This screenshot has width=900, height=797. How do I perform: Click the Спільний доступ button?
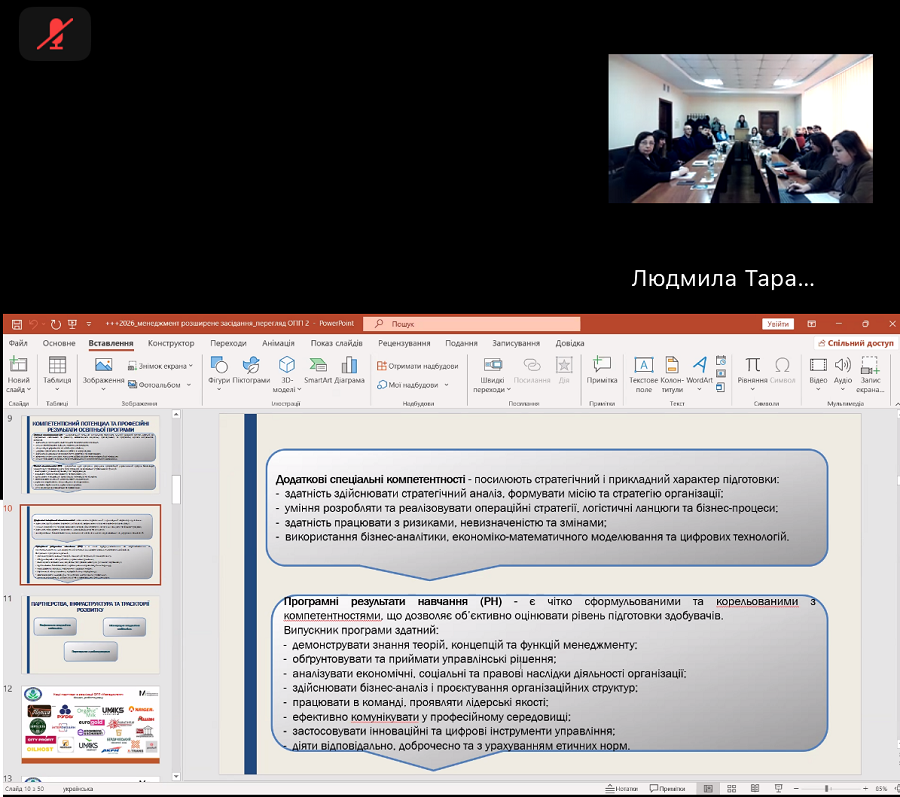tap(853, 343)
